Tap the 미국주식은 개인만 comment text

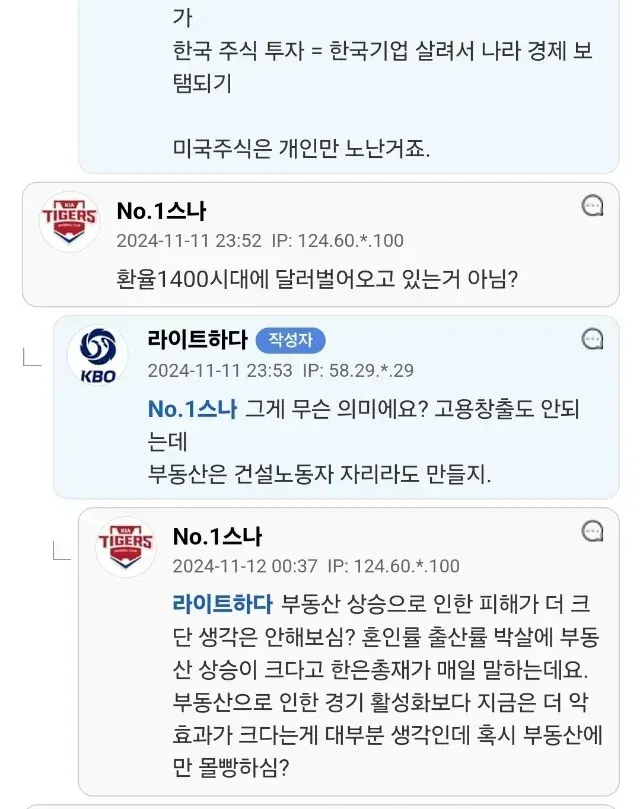point(301,149)
